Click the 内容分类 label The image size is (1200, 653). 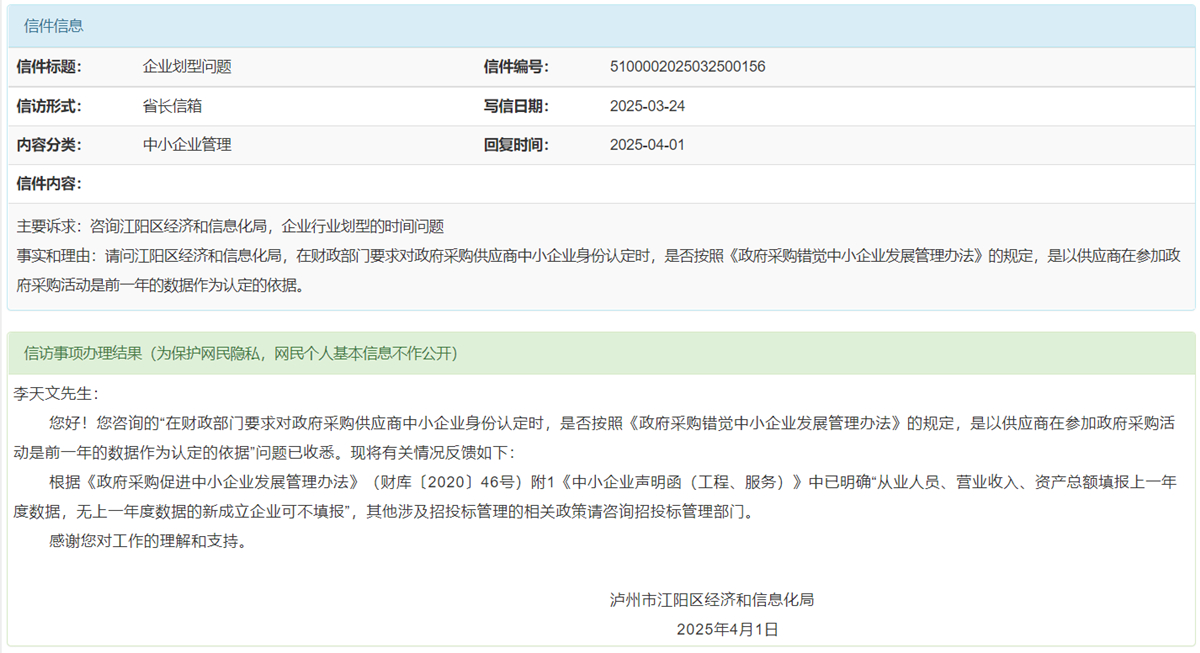click(x=49, y=145)
